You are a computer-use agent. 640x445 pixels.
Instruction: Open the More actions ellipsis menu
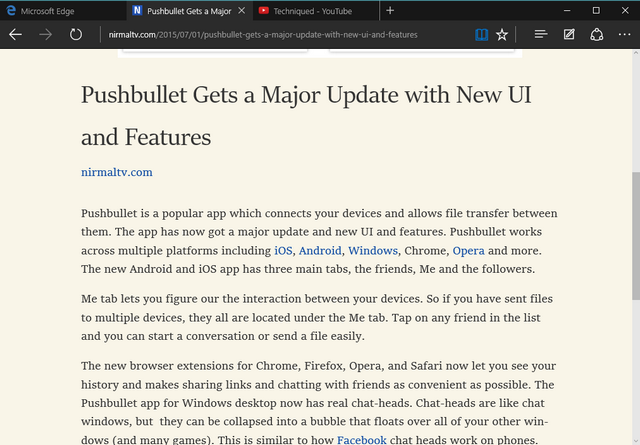624,35
